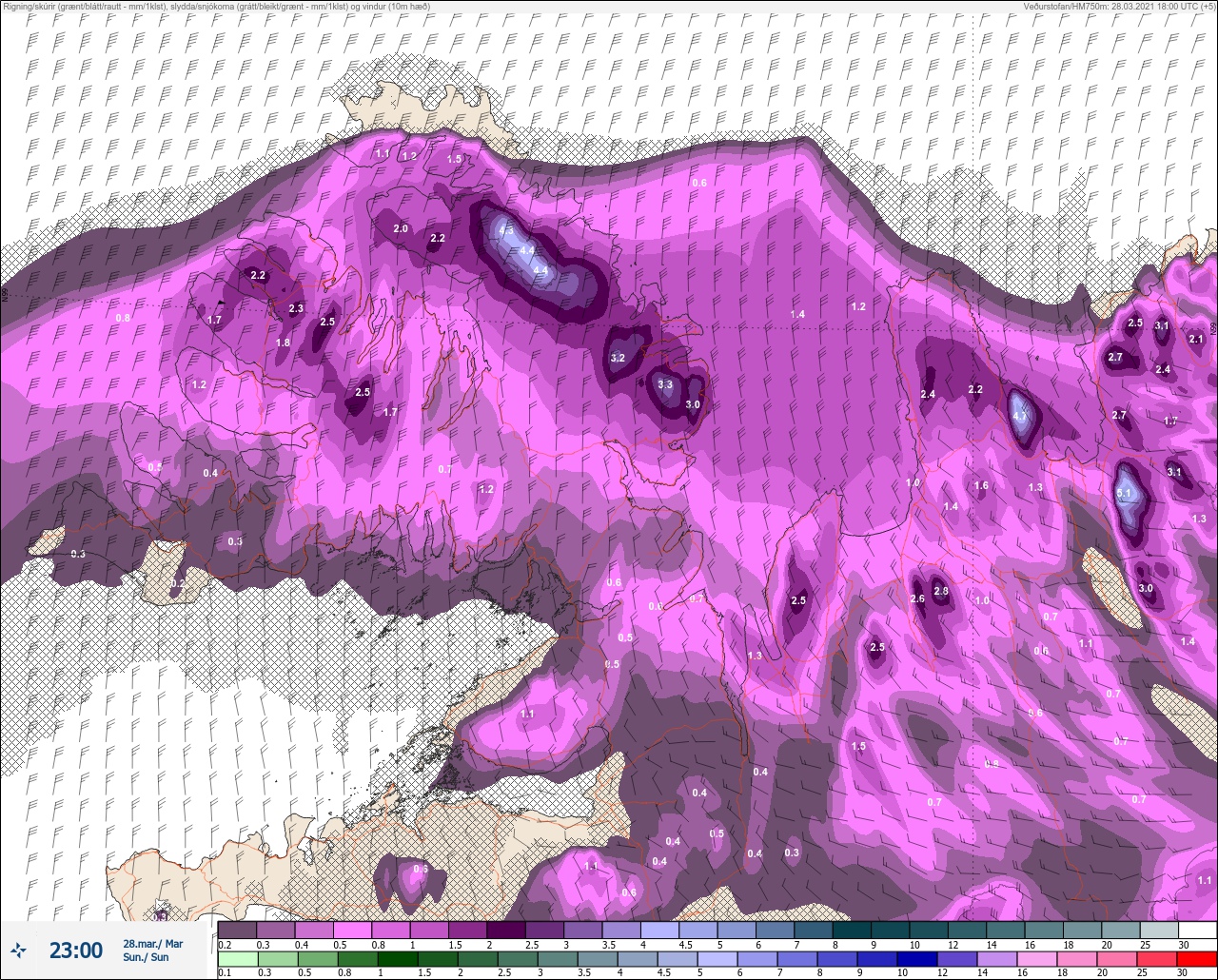The height and width of the screenshot is (980, 1218).
Task: Click the 1.8 precipitation value label
Action: pyautogui.click(x=283, y=343)
